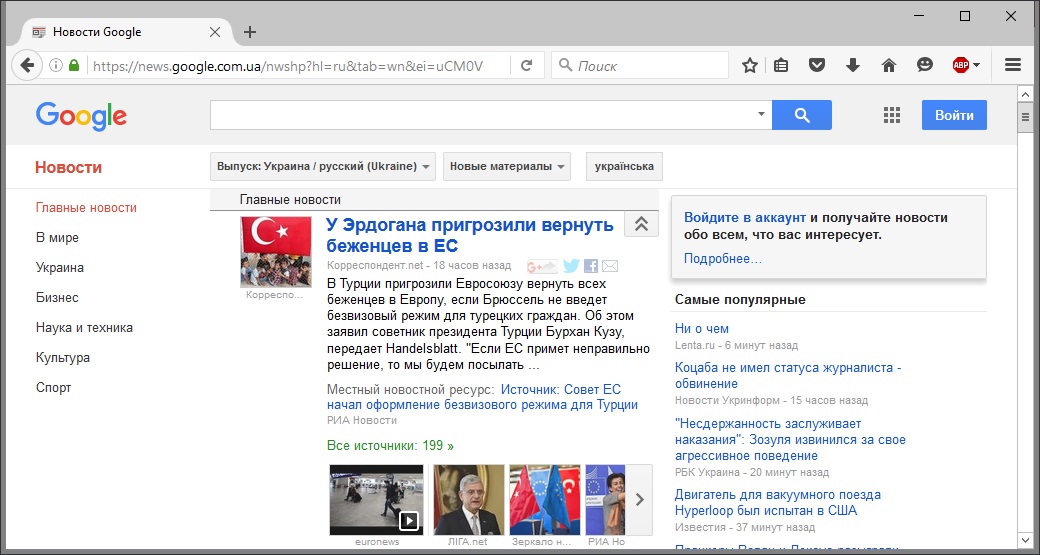The width and height of the screenshot is (1040, 555).
Task: Open the Google apps grid
Action: [x=892, y=115]
